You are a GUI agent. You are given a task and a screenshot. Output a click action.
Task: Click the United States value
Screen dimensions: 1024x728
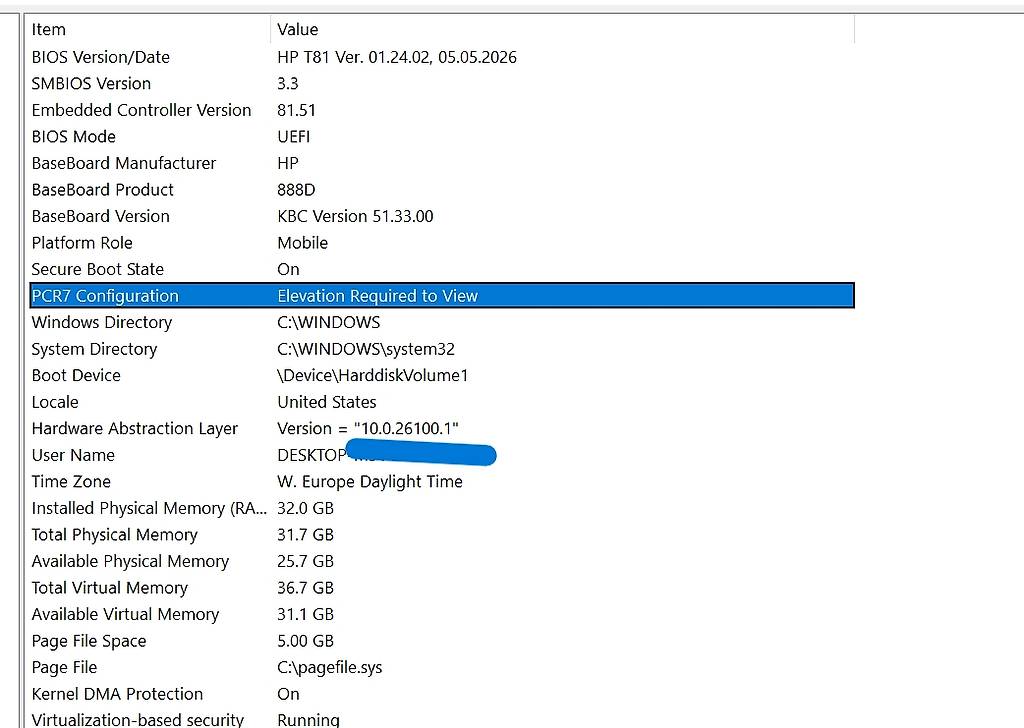click(327, 402)
